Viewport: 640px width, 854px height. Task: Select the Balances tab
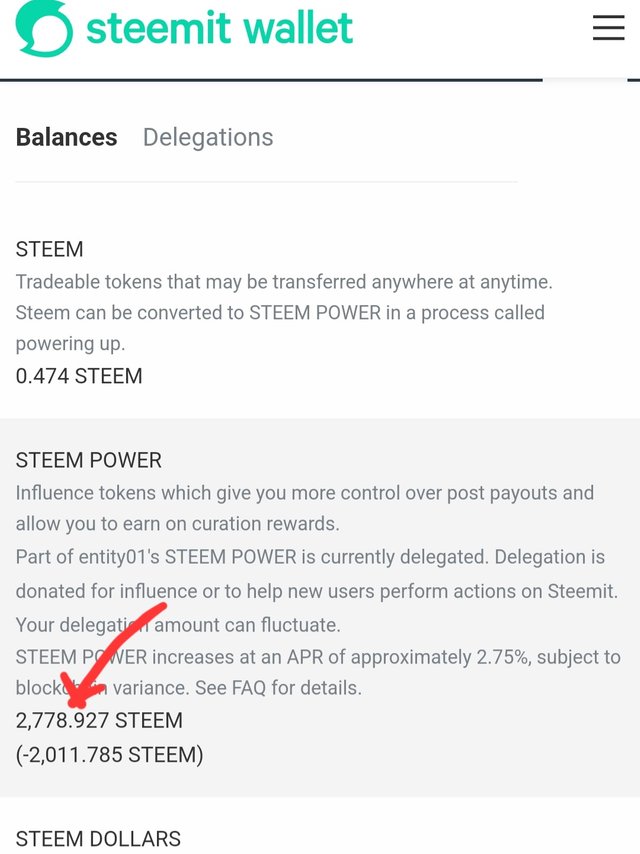tap(66, 137)
